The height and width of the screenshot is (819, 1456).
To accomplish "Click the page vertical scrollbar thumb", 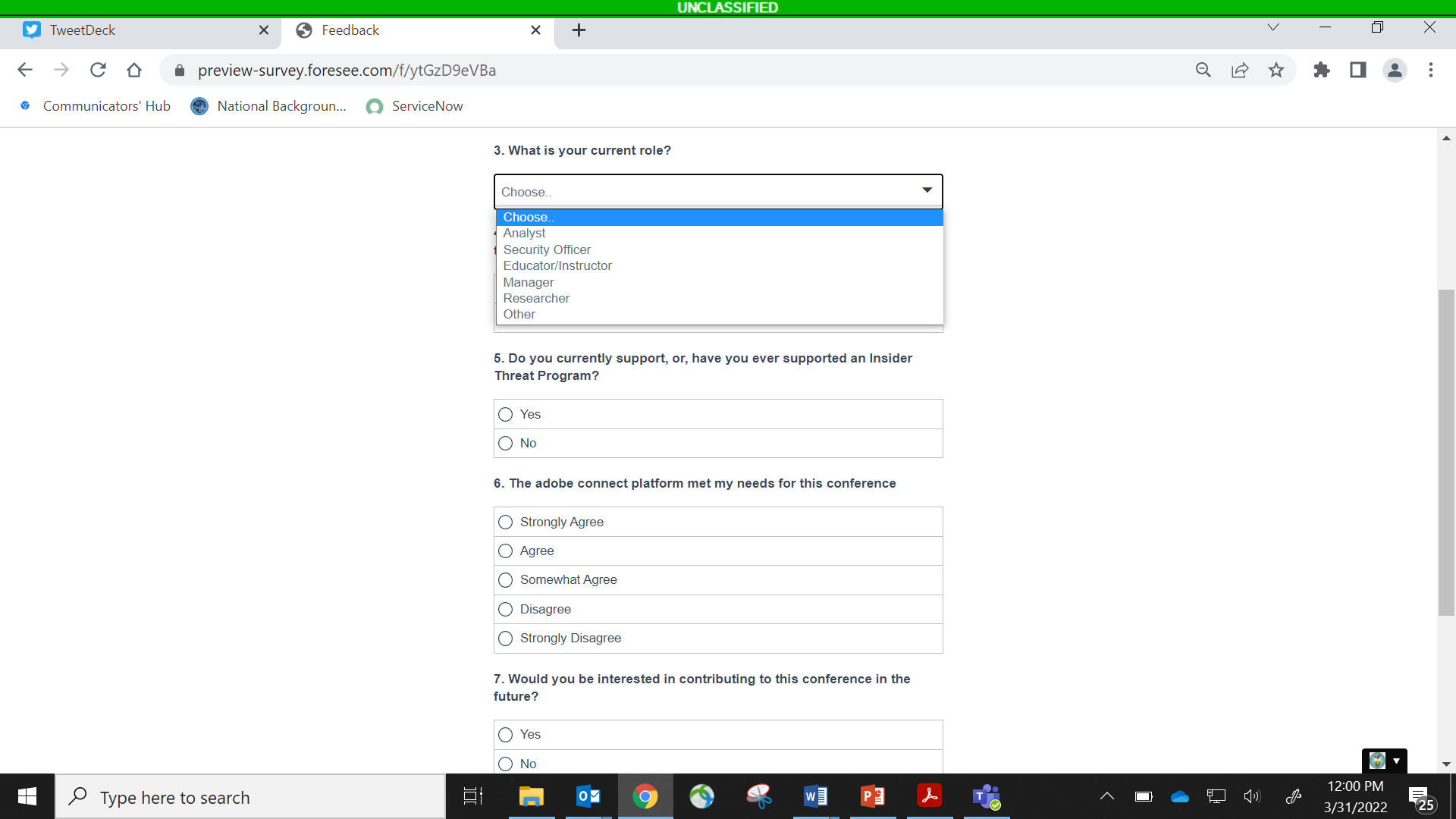I will click(1446, 452).
